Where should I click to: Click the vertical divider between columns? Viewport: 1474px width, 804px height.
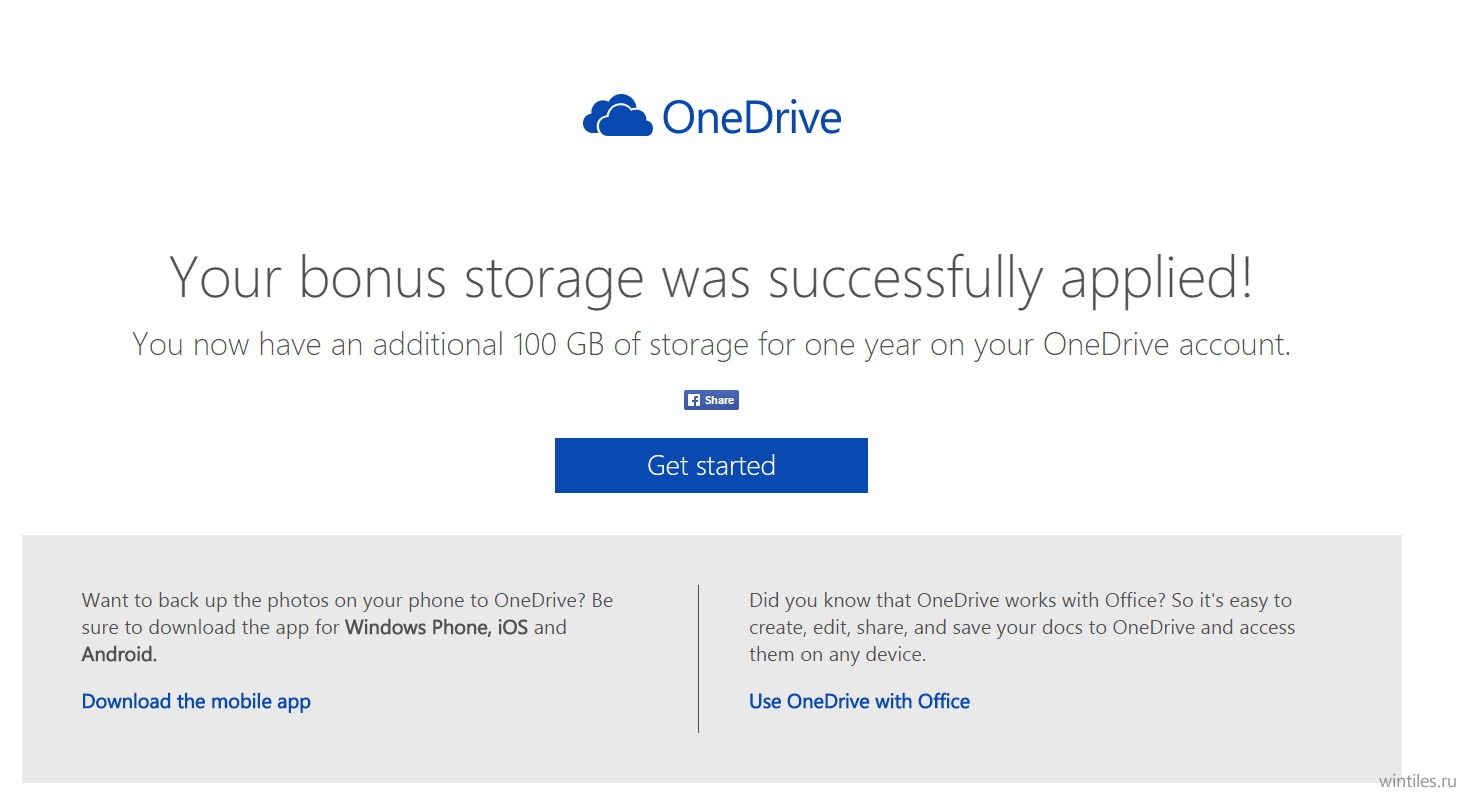[698, 659]
